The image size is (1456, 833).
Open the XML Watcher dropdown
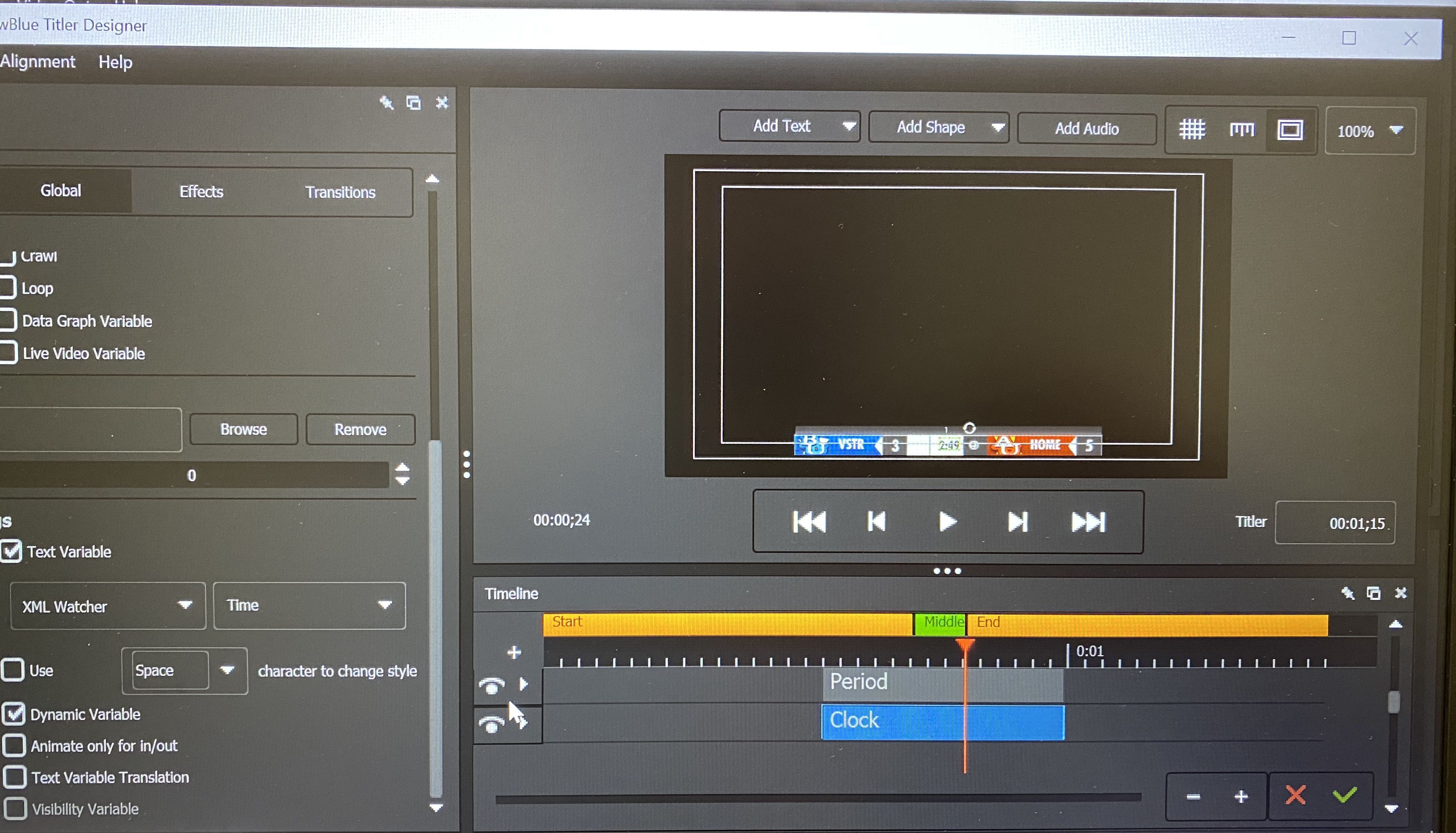(108, 606)
